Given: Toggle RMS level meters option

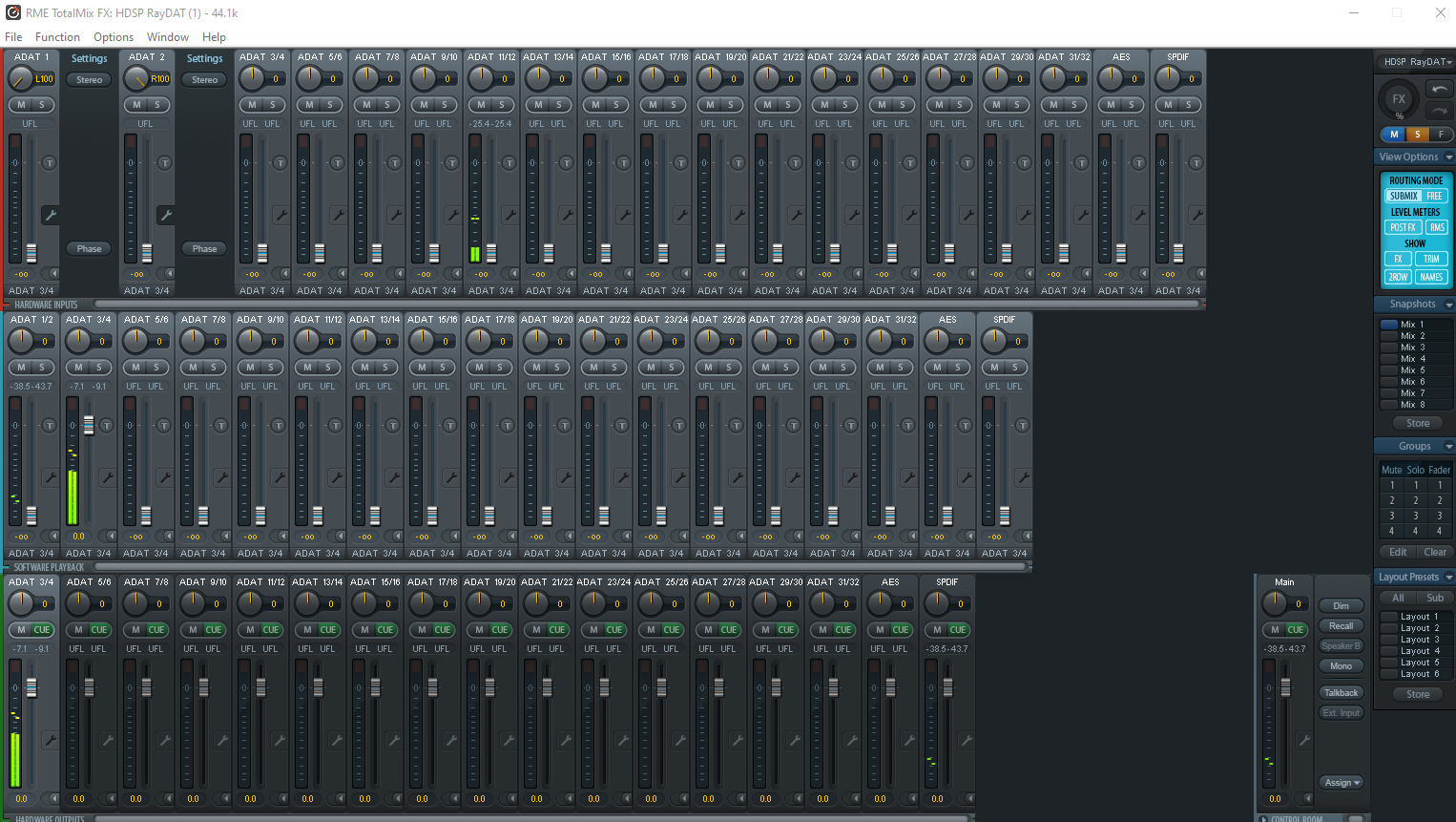Looking at the screenshot, I should (1436, 227).
